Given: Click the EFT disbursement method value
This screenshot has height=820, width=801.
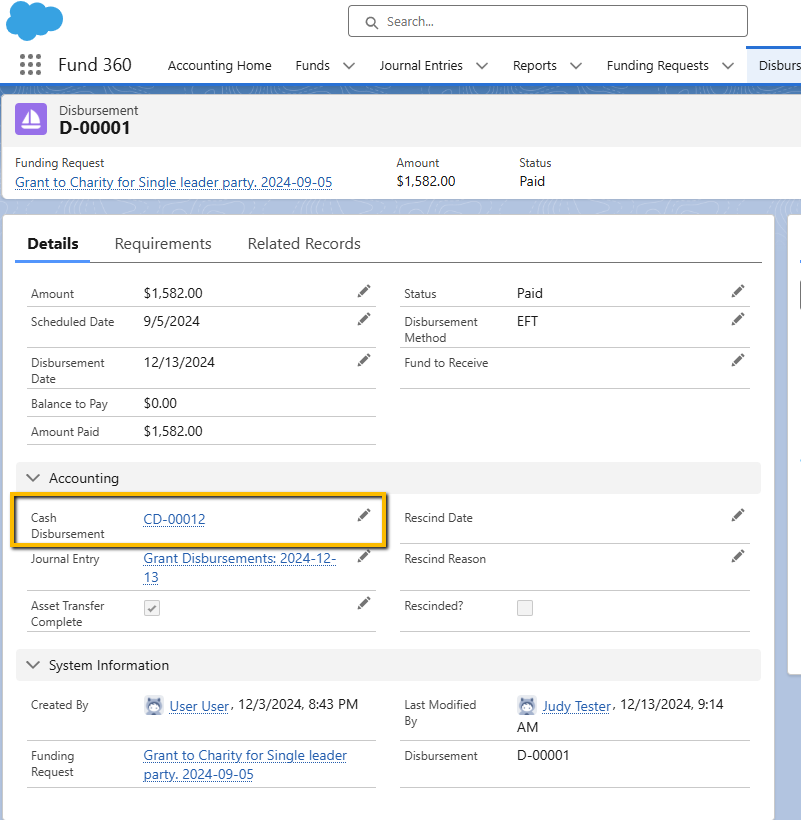Looking at the screenshot, I should coord(527,321).
